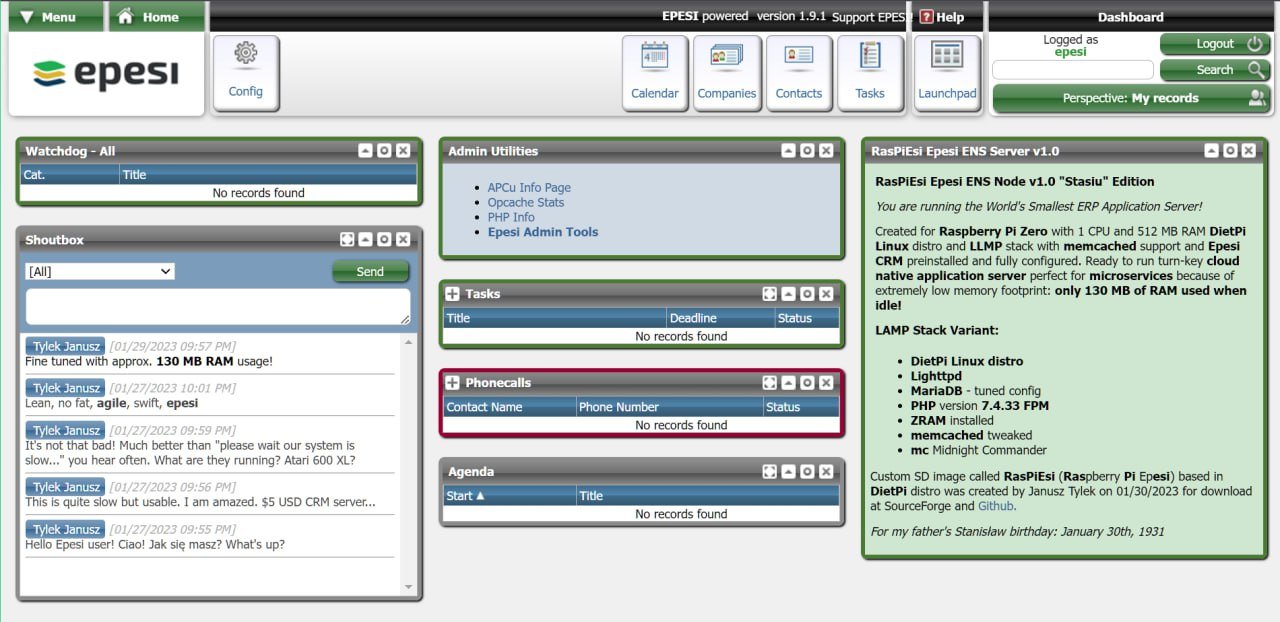The width and height of the screenshot is (1280, 622).
Task: Open the Perspective selector
Action: click(1129, 98)
